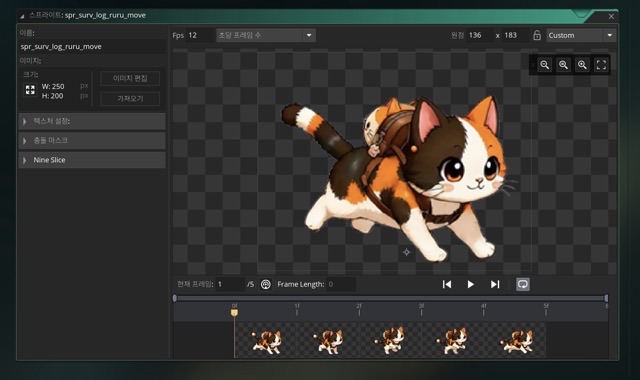Image resolution: width=640 pixels, height=380 pixels.
Task: Click the Fps value field showing 12
Action: 200,36
